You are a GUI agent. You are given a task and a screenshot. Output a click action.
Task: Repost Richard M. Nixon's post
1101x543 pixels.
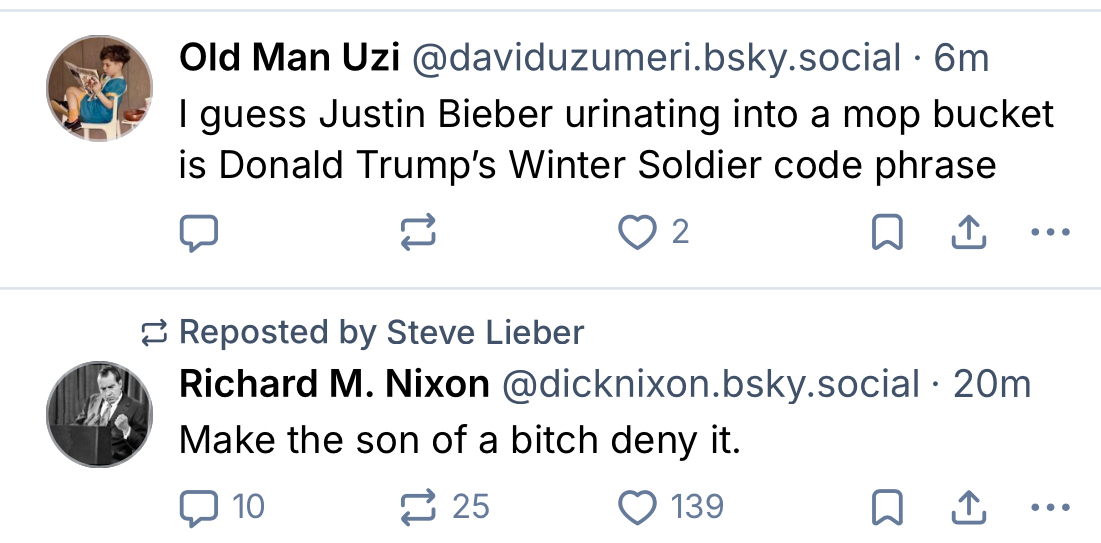[418, 507]
